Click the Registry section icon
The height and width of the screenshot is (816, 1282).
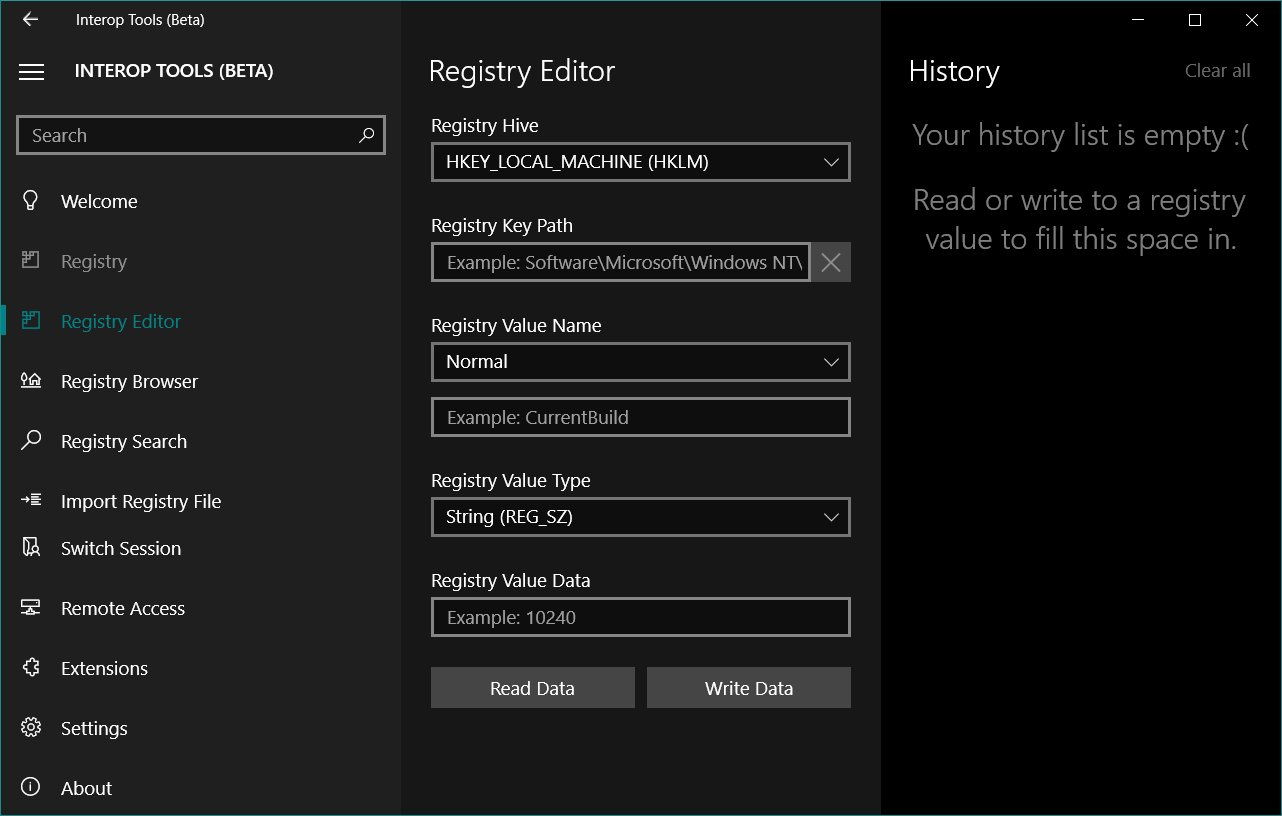click(x=31, y=261)
